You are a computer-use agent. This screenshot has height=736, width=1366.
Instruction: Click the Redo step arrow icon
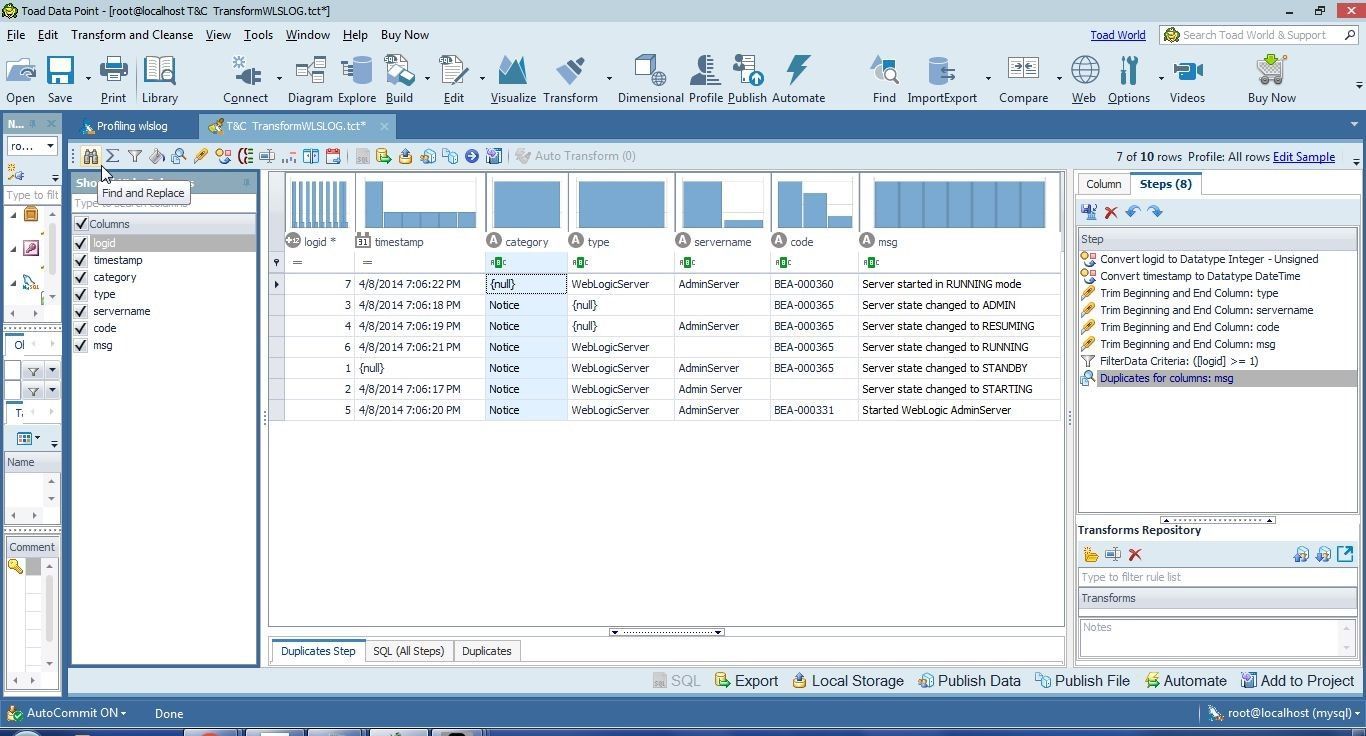[x=1155, y=212]
